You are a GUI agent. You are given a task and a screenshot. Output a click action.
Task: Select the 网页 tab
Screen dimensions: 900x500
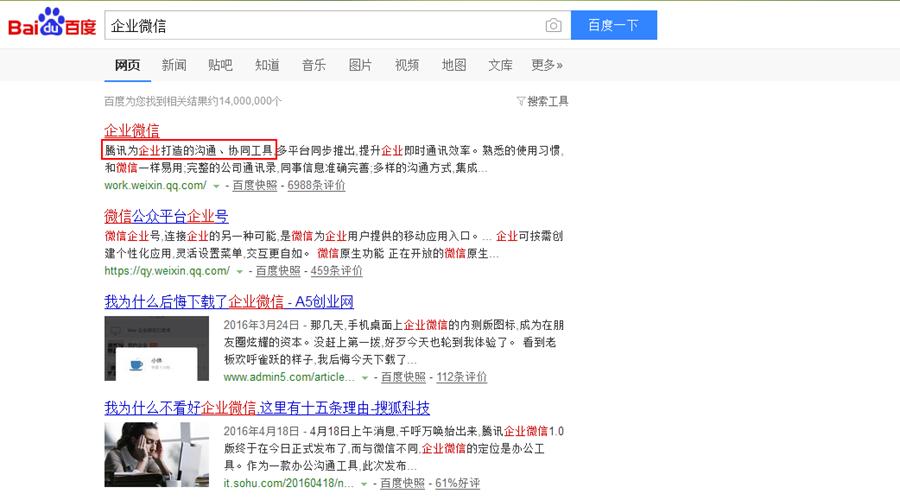tap(127, 65)
